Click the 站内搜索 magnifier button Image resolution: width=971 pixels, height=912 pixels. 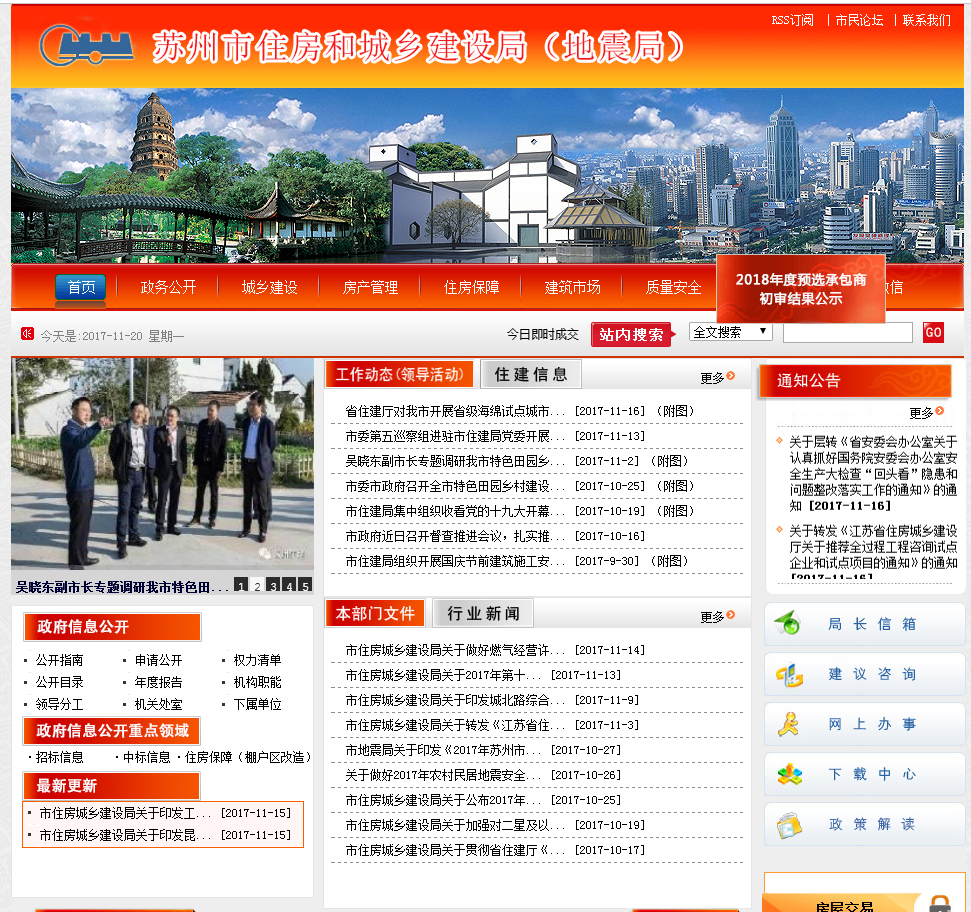633,333
